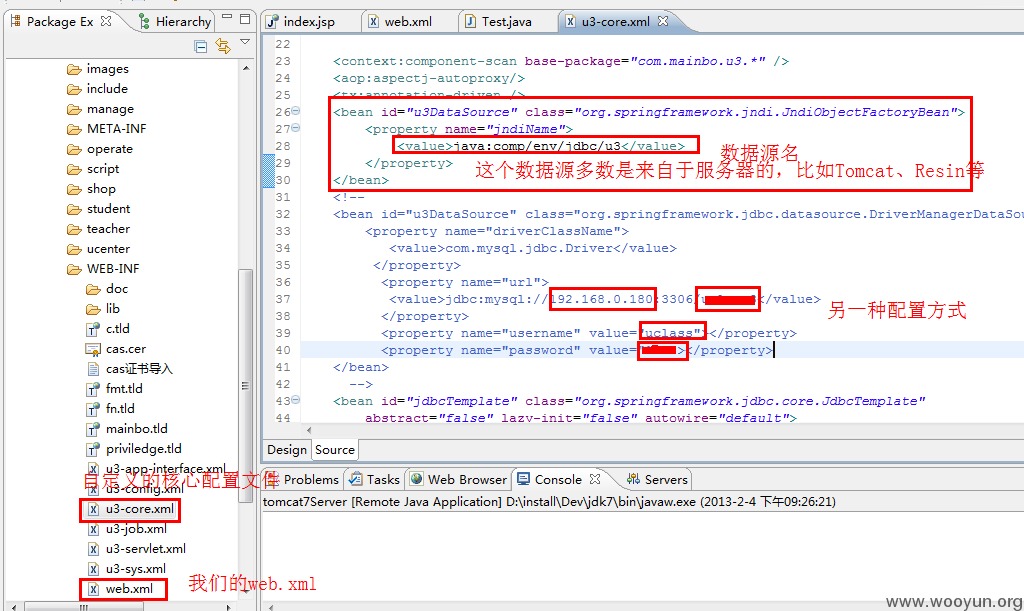The width and height of the screenshot is (1024, 611).
Task: Toggle Link with Editor arrows icon
Action: pyautogui.click(x=223, y=46)
